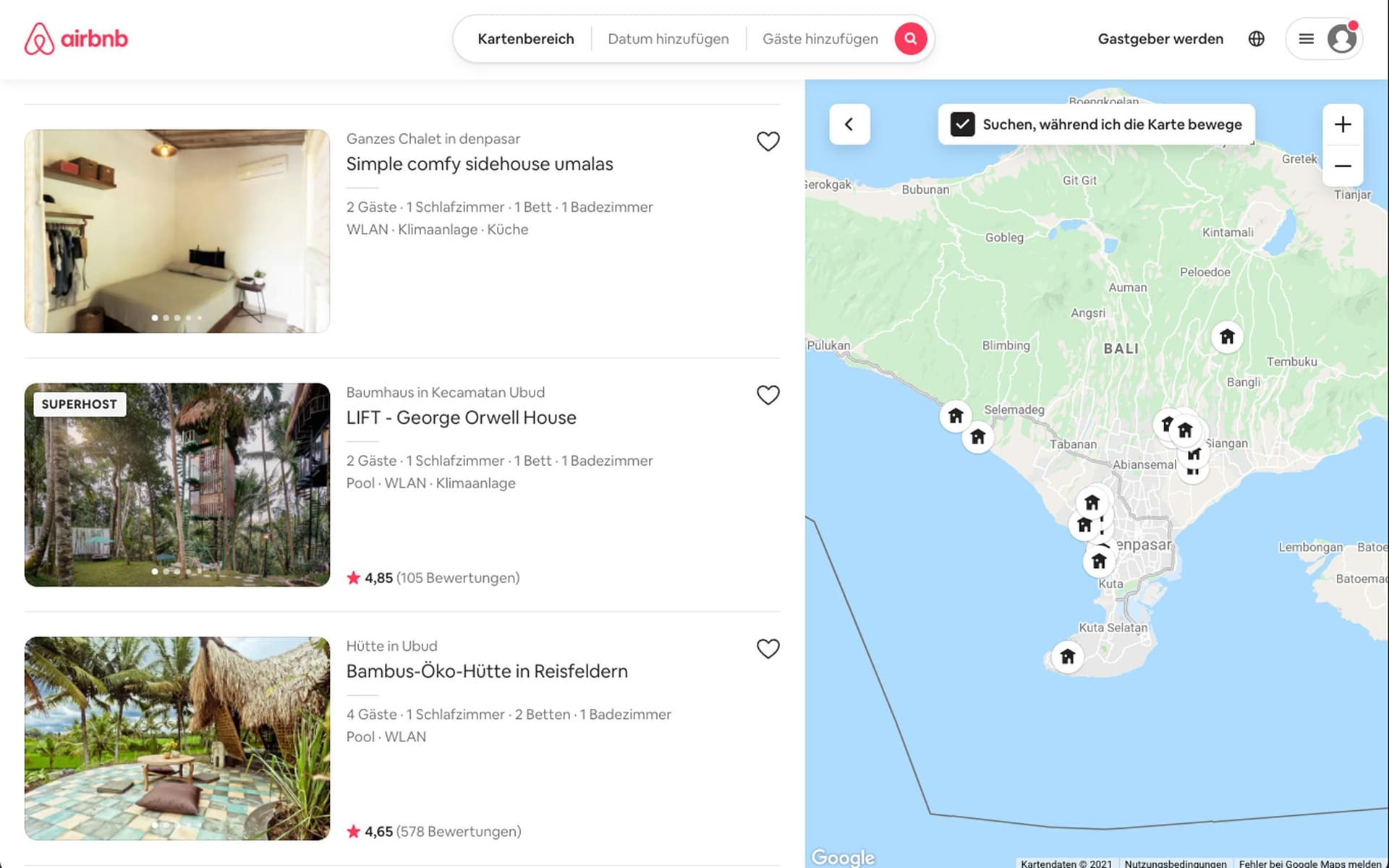
Task: Favorite the Simple comfy sidehouse umalas listing
Action: 768,141
